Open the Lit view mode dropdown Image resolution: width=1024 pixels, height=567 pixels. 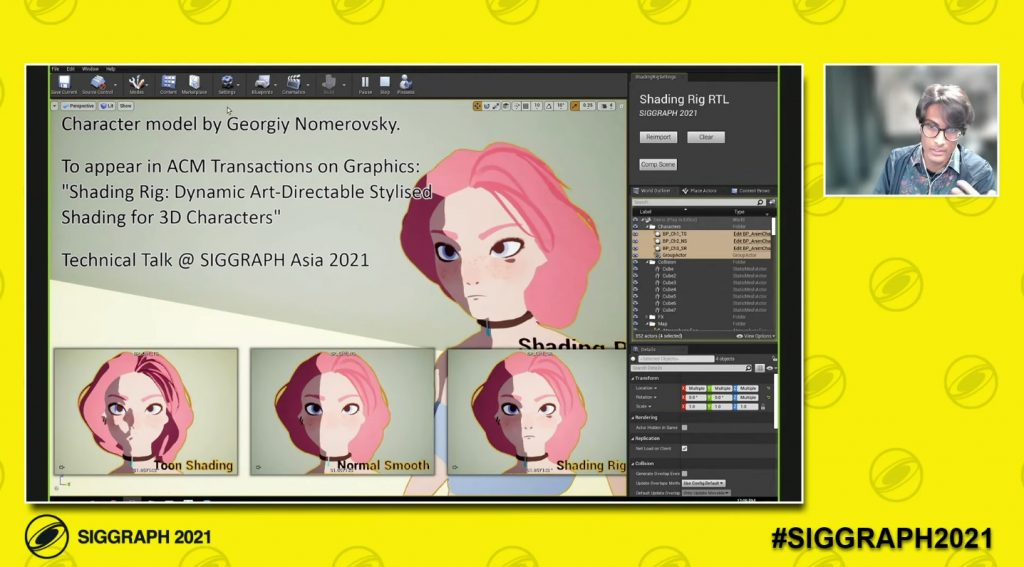pyautogui.click(x=107, y=106)
